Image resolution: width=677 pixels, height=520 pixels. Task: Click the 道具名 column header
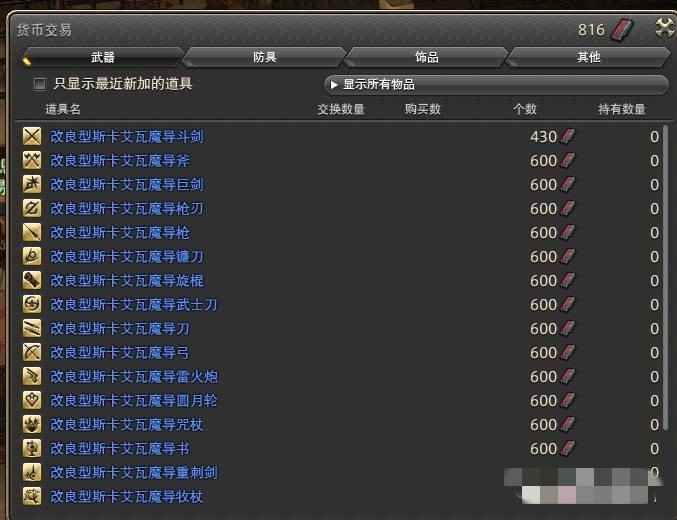63,109
